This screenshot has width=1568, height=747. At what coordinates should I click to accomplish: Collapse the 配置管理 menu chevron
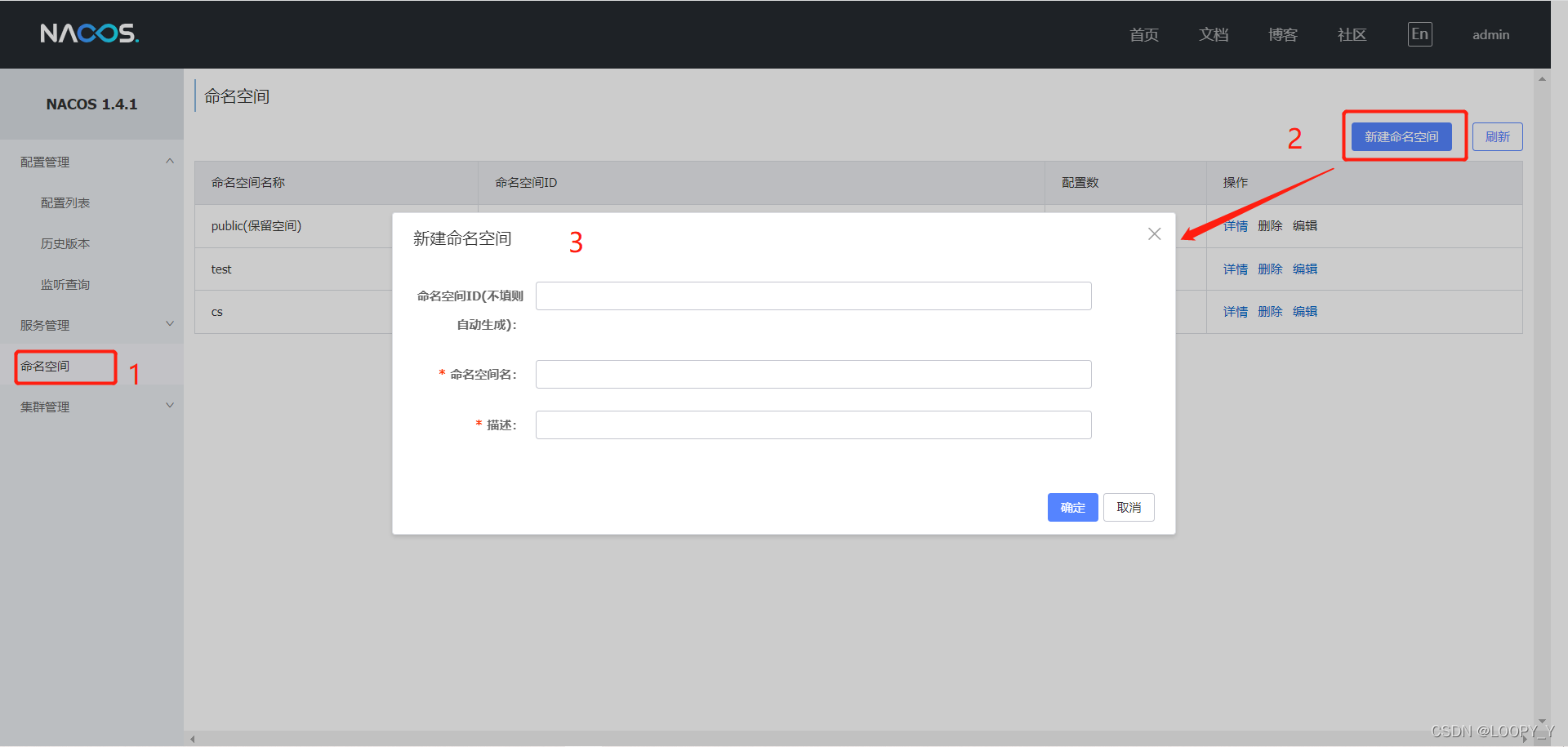coord(170,161)
